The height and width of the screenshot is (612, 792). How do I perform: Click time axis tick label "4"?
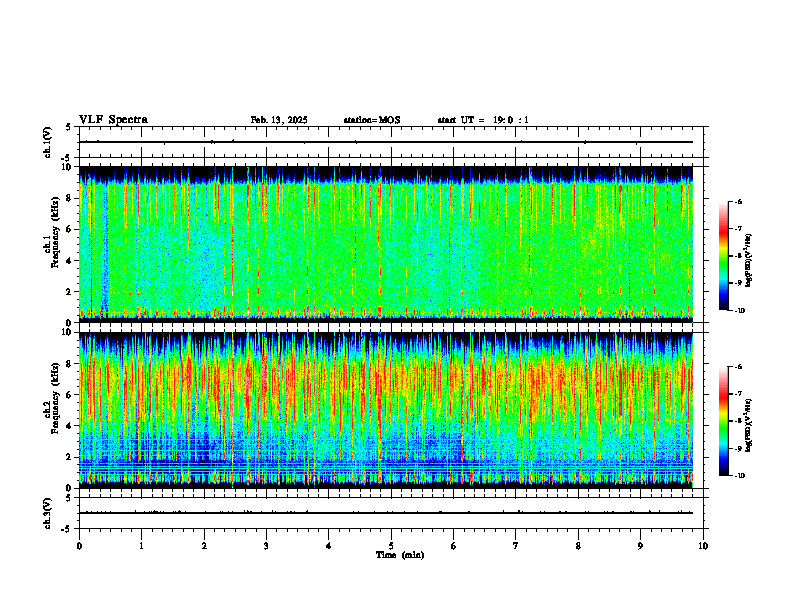[x=329, y=546]
